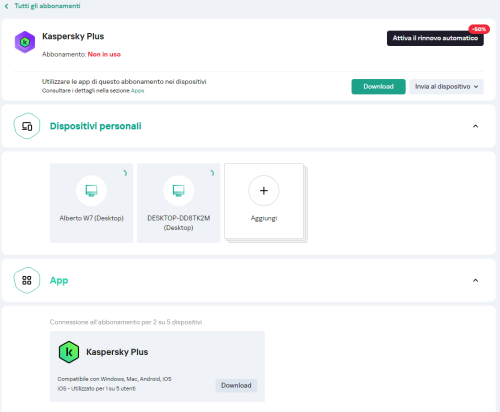
Task: Click the plus icon to add device
Action: coord(264,191)
